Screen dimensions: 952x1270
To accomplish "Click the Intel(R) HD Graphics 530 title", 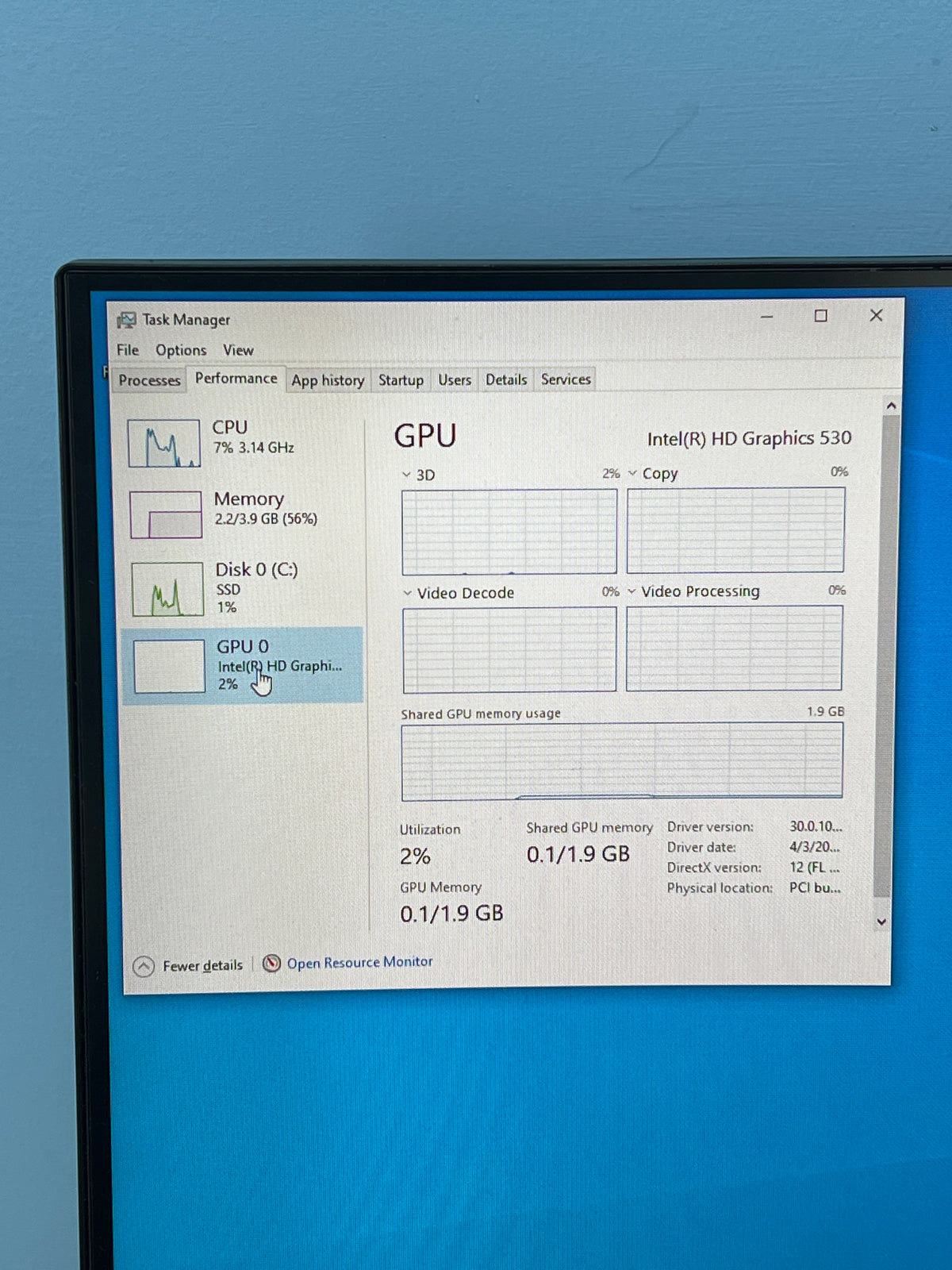I will 749,438.
